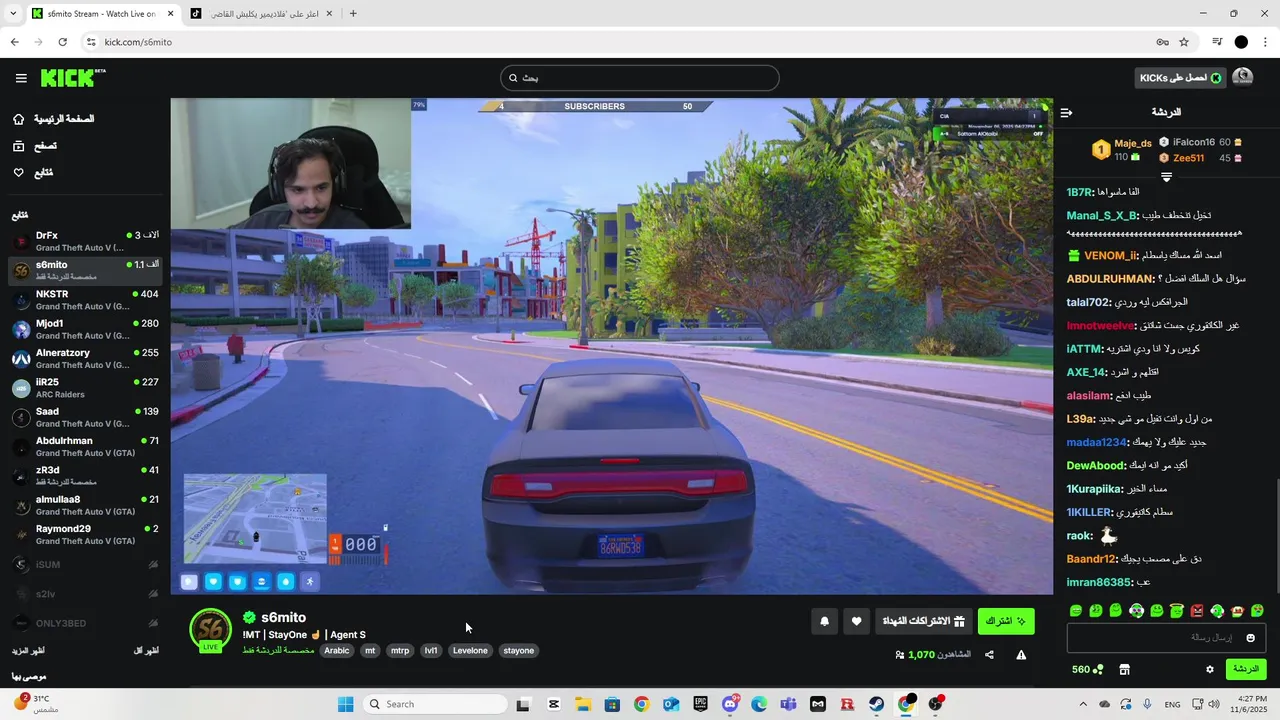Open chat settings gear icon

click(x=1209, y=669)
